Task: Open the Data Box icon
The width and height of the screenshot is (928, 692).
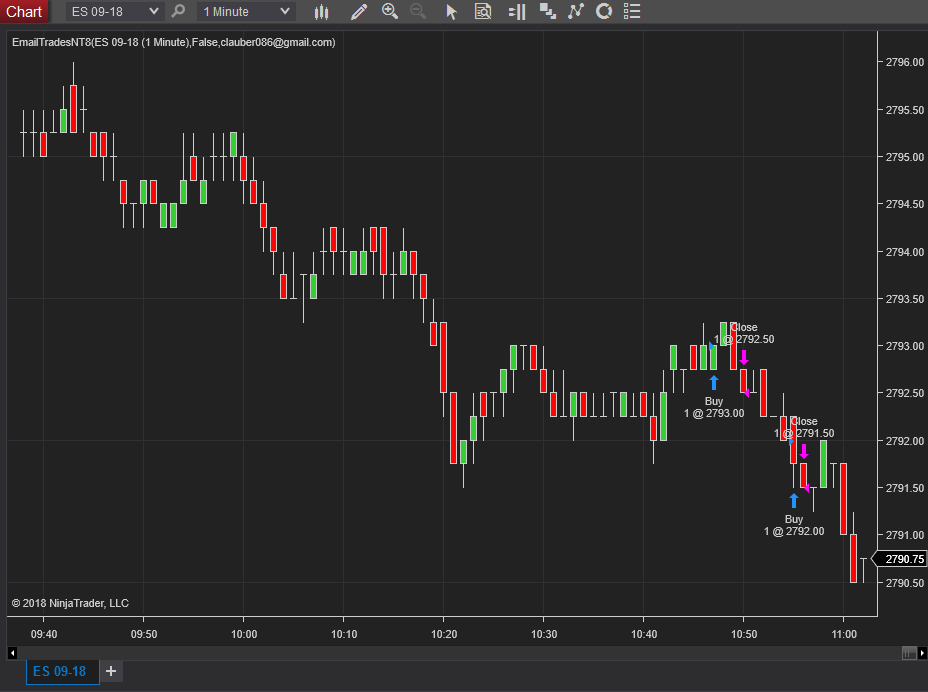Action: [x=483, y=11]
